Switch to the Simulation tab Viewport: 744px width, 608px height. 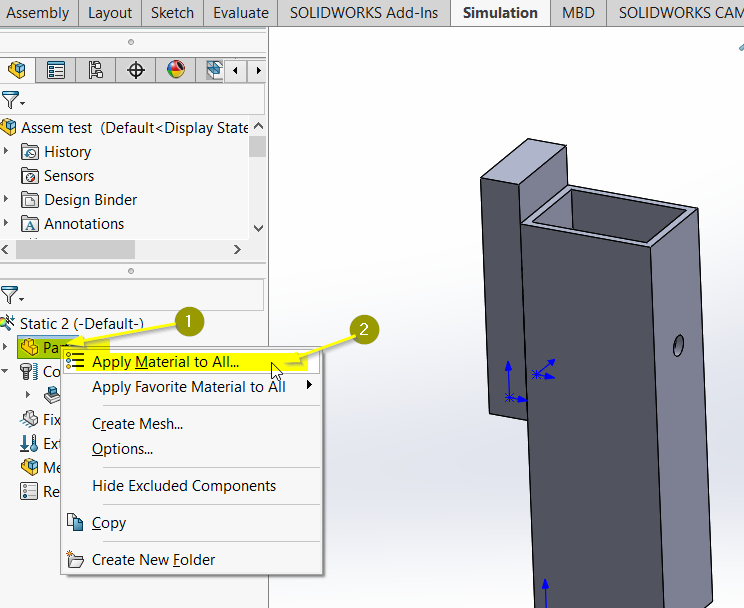coord(500,13)
